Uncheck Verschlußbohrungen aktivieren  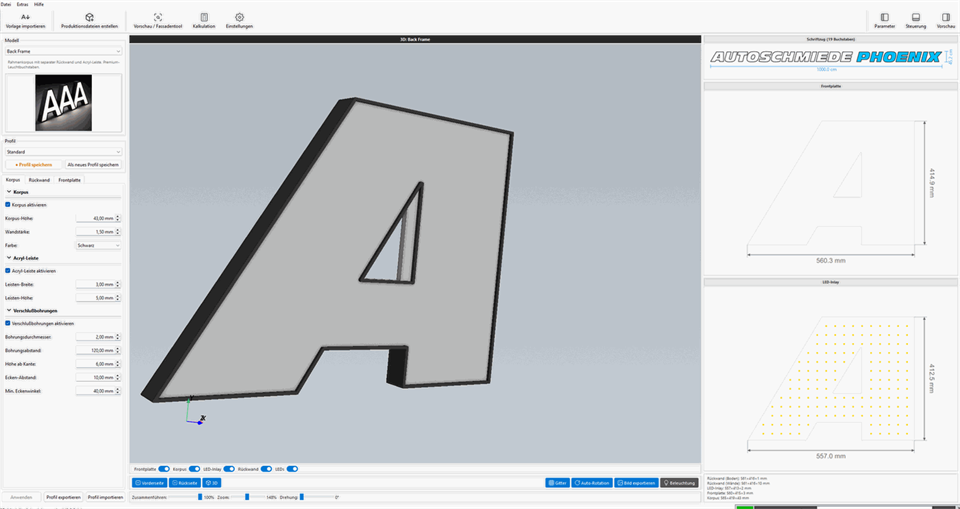point(7,323)
